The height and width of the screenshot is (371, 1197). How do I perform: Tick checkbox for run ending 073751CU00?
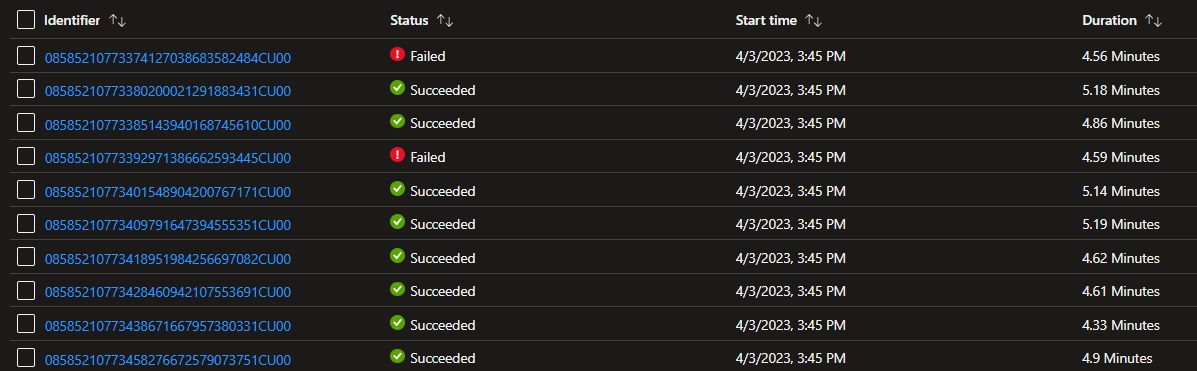pos(26,358)
